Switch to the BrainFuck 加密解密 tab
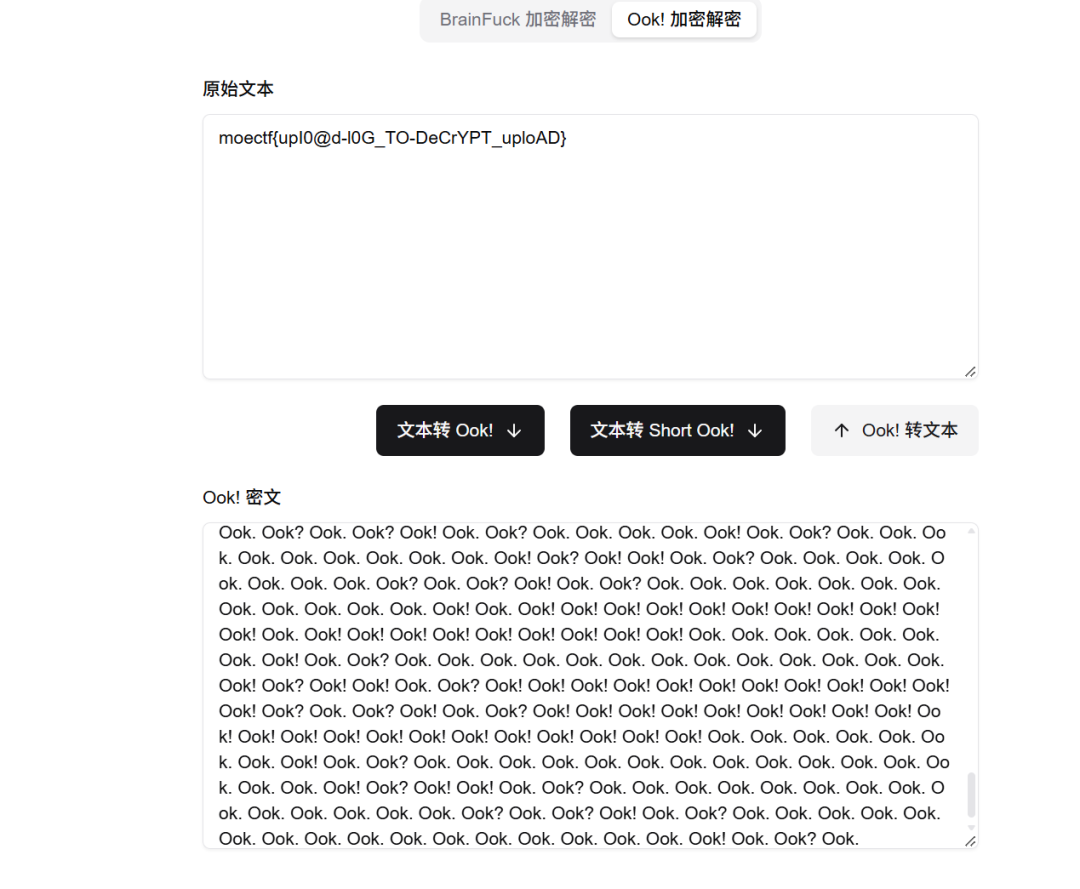 517,19
